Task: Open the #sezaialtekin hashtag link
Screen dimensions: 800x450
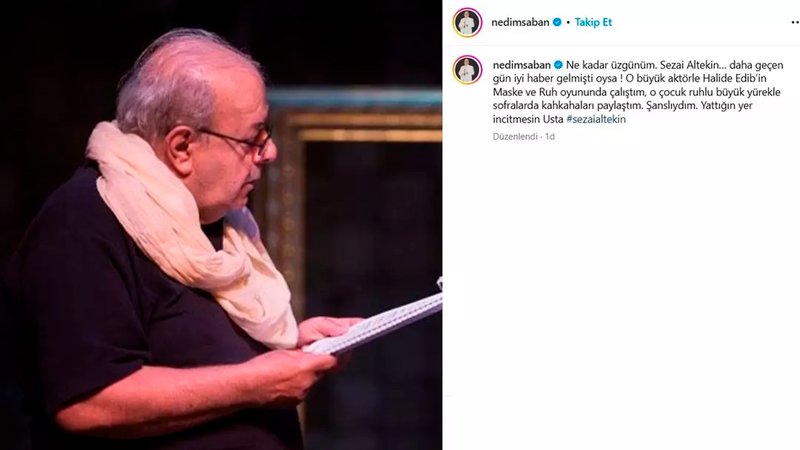Action: click(x=596, y=119)
